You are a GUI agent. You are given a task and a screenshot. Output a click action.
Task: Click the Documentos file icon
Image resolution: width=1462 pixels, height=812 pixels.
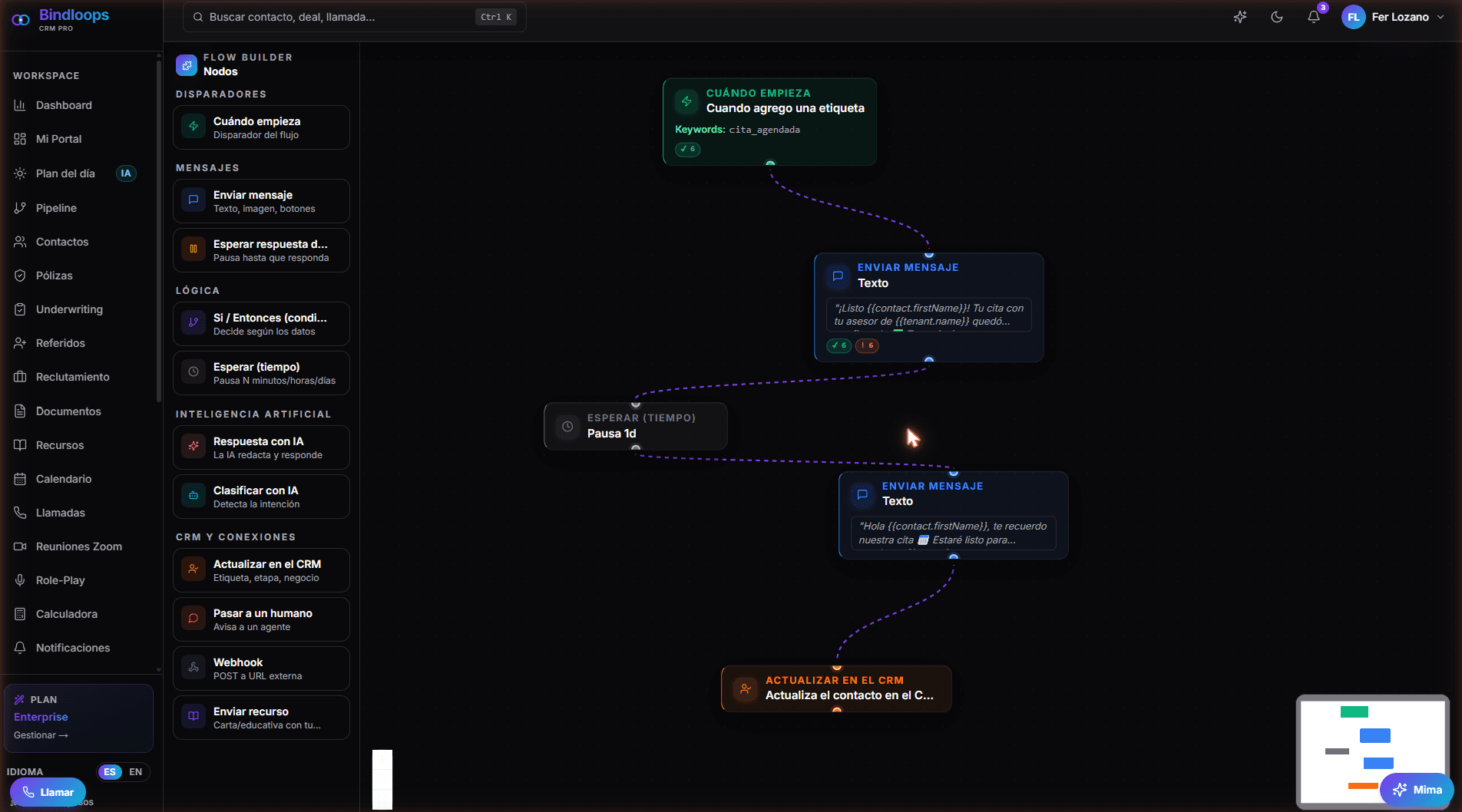[20, 411]
